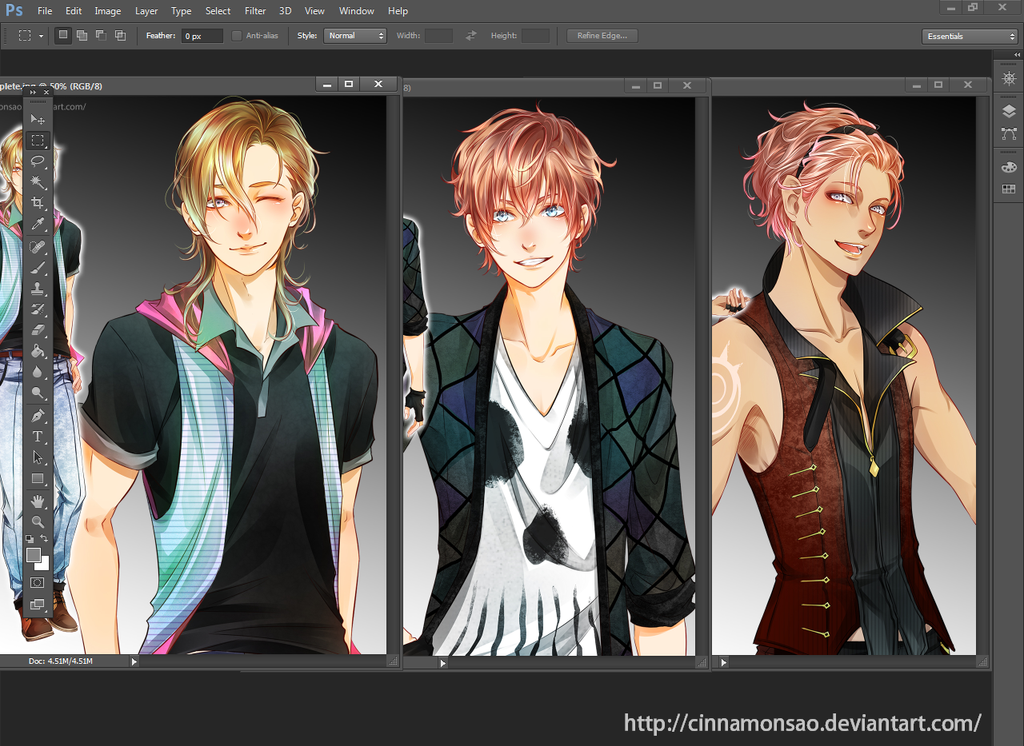The height and width of the screenshot is (746, 1024).
Task: Expand the collapsed right panel dock
Action: click(x=1016, y=54)
